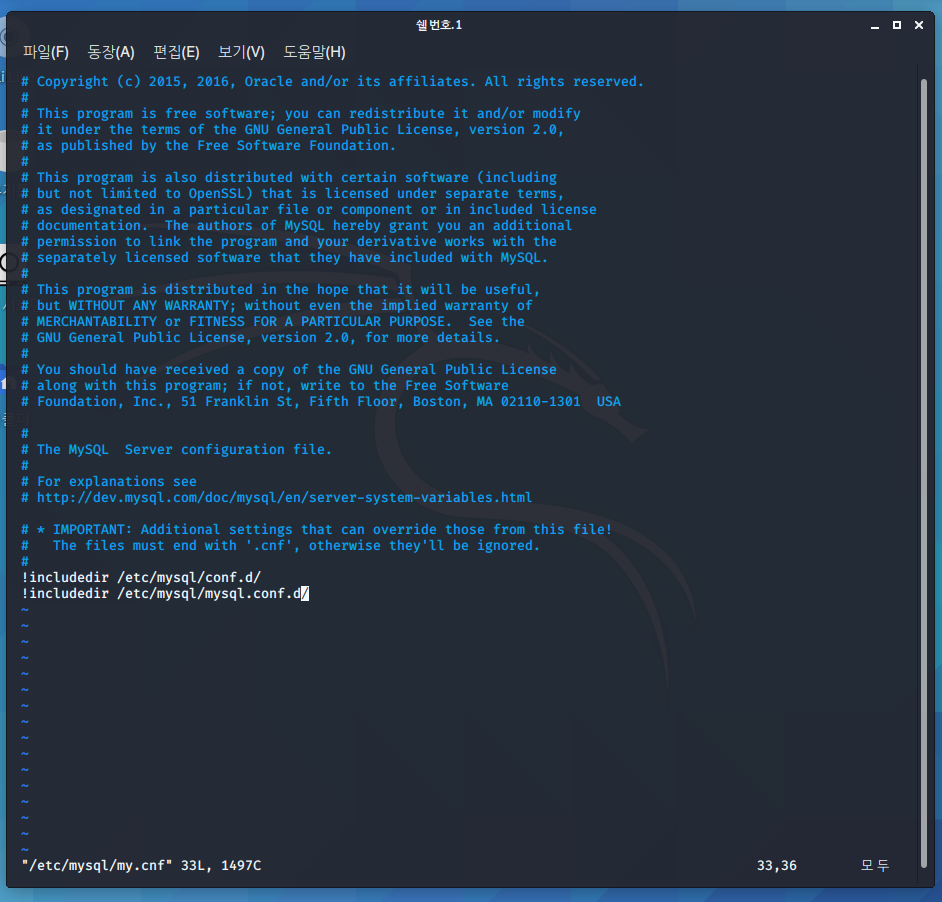
Task: Click the Copyright (c) 2015, 2016 line
Action: [332, 81]
